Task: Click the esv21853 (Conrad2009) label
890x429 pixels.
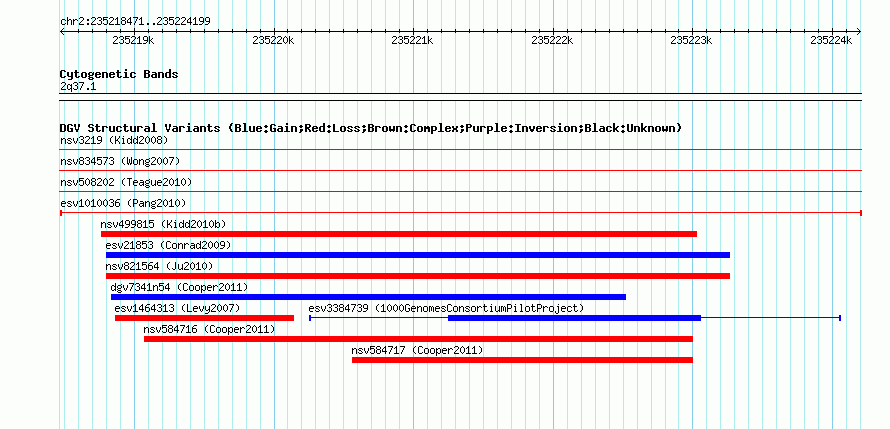Action: pyautogui.click(x=169, y=245)
